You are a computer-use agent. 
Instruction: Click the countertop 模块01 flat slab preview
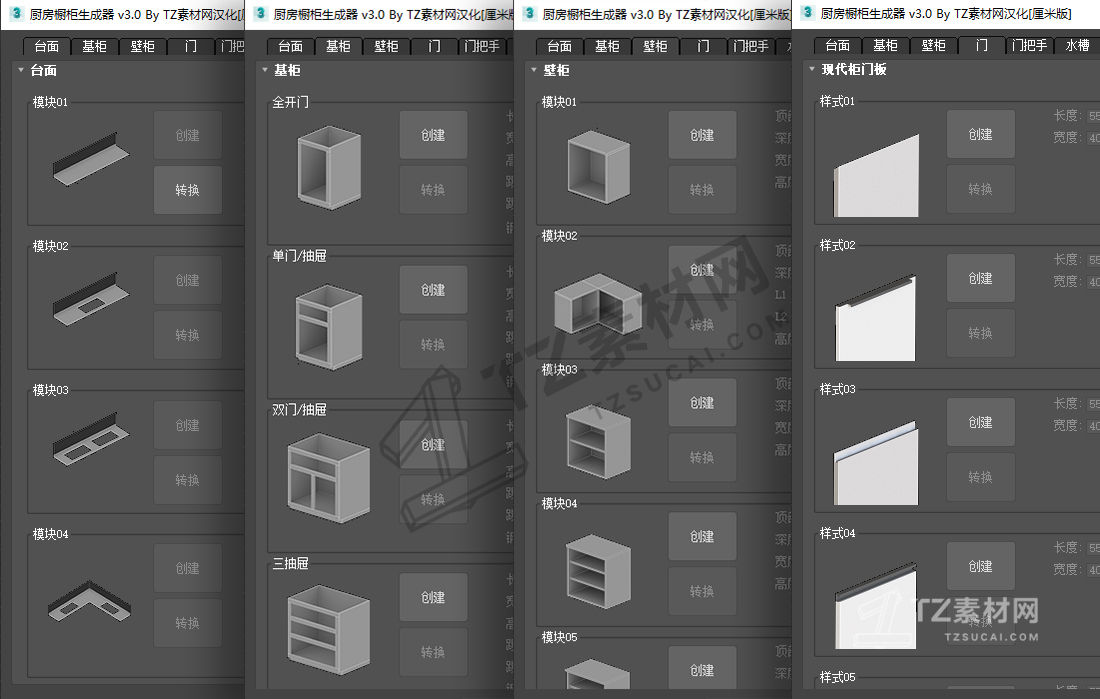90,159
